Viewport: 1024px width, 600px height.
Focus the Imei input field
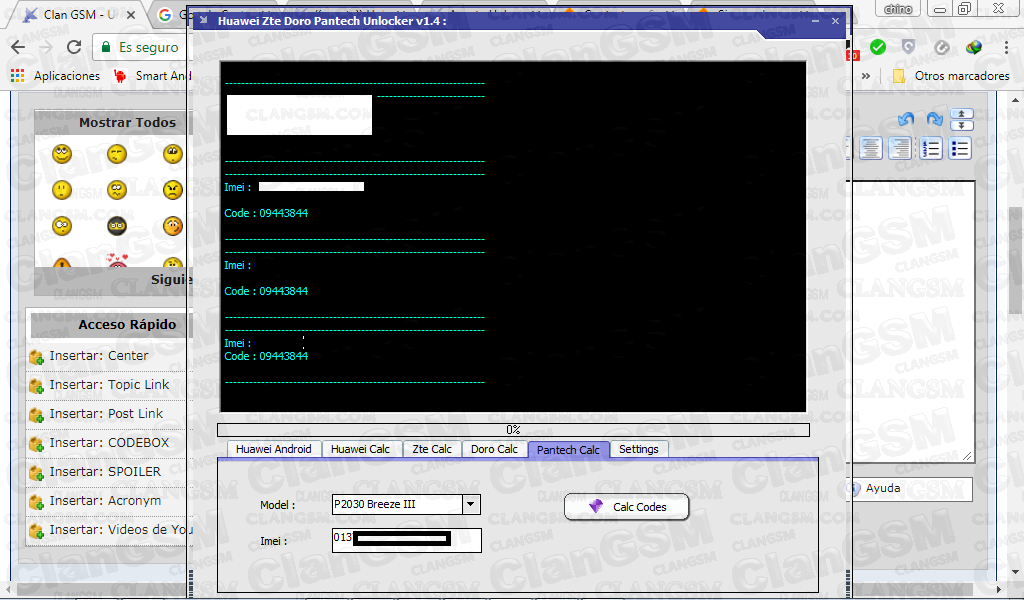pos(406,540)
